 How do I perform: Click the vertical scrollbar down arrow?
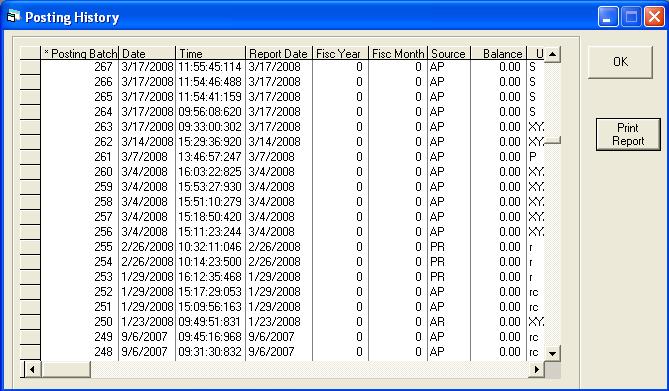point(553,353)
